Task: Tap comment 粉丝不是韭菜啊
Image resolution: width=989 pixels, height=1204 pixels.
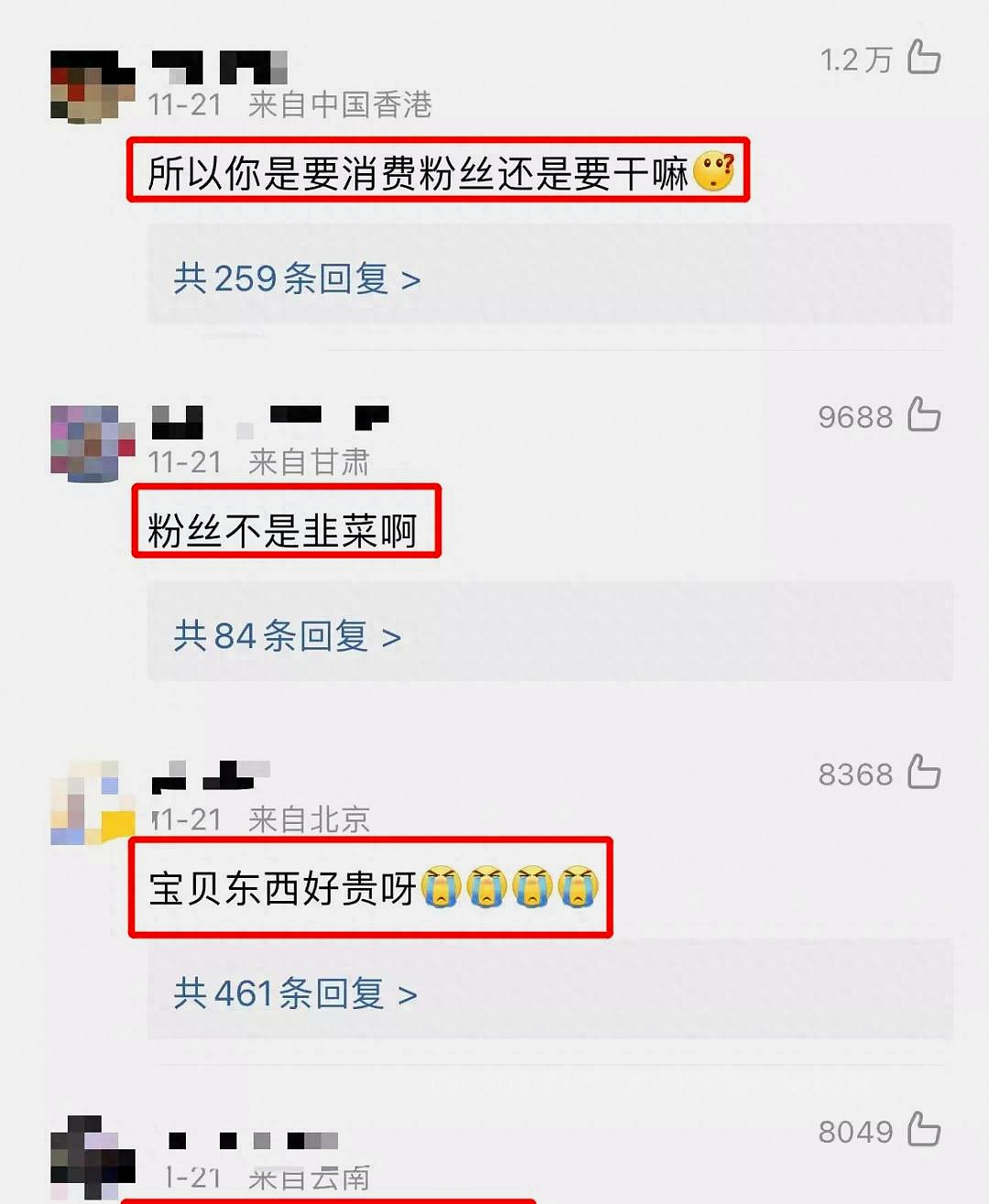Action: [x=282, y=530]
